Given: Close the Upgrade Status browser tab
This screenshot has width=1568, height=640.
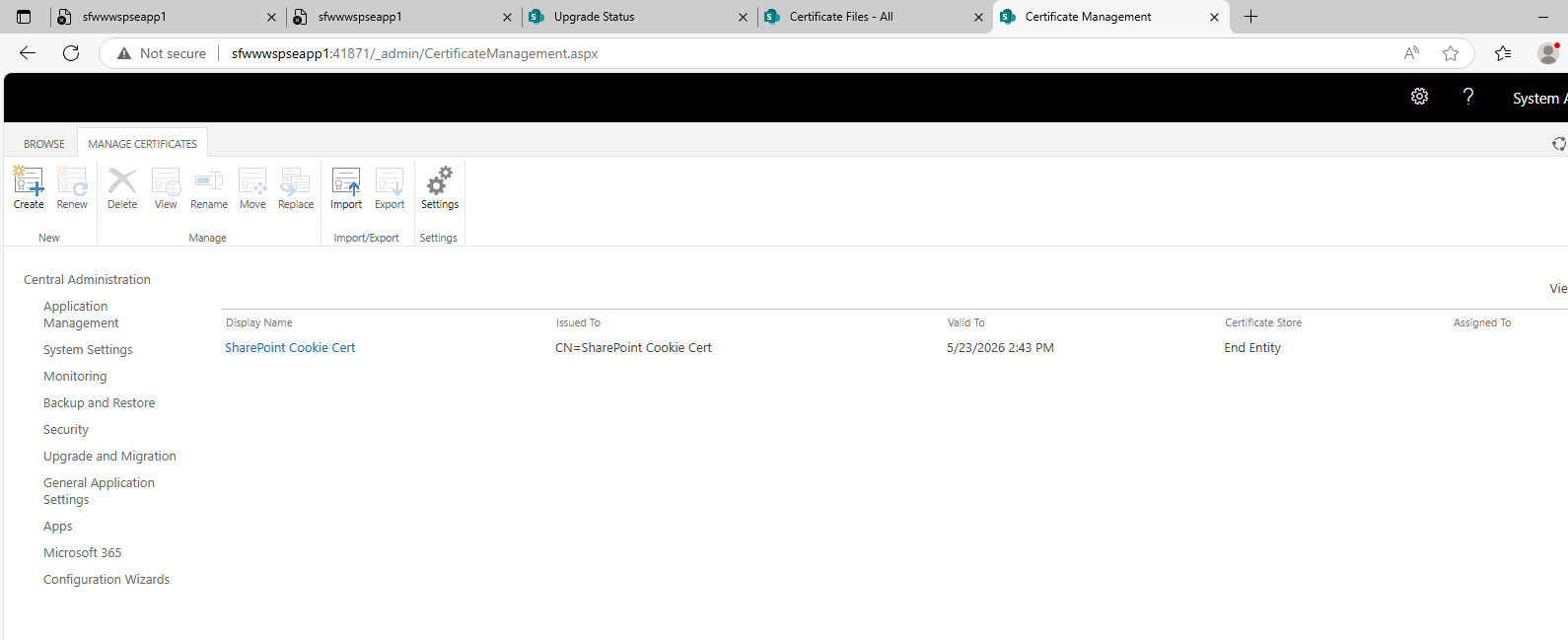Looking at the screenshot, I should coord(743,17).
